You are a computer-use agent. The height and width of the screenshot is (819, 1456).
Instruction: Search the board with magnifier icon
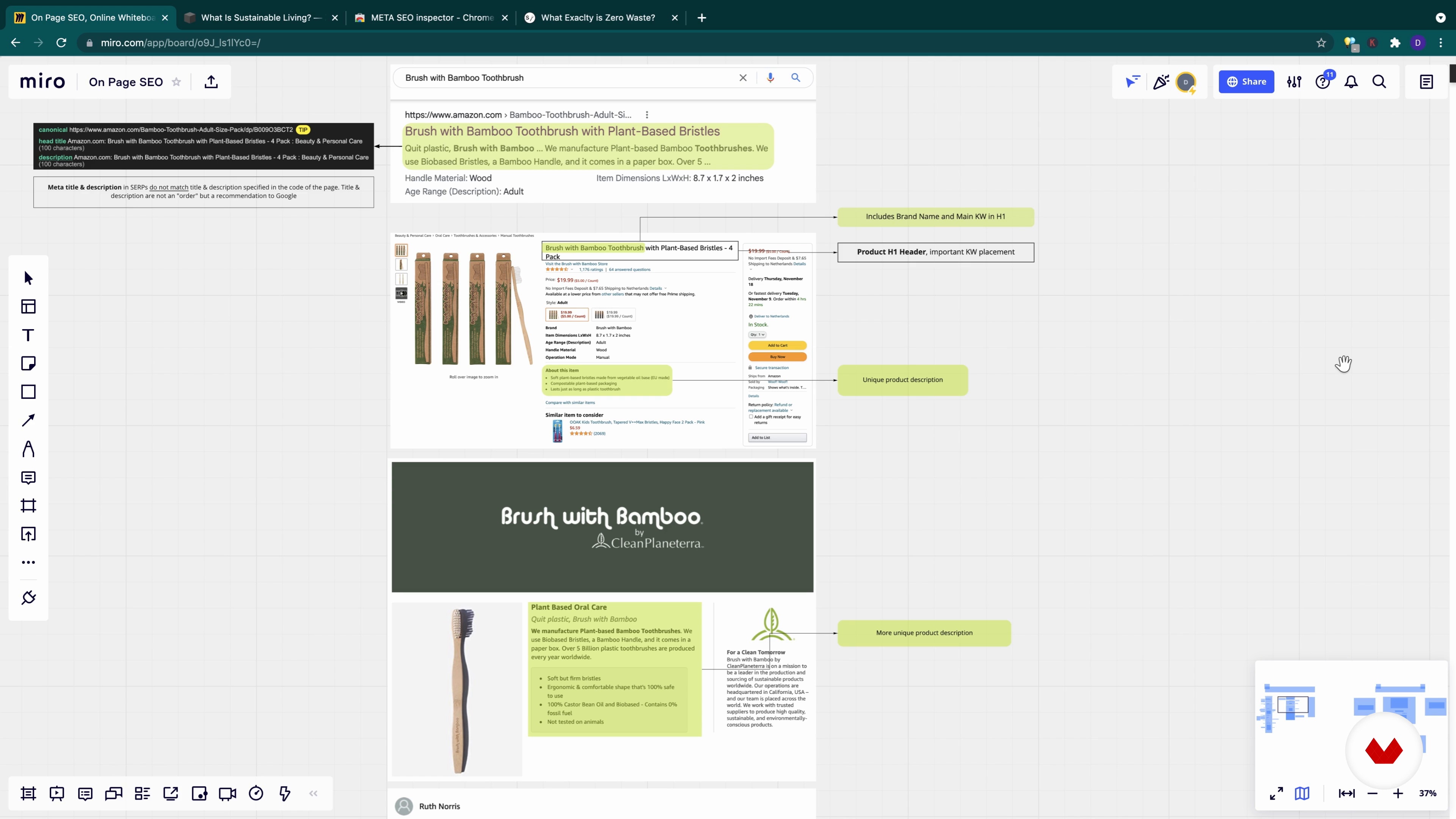click(x=1379, y=82)
